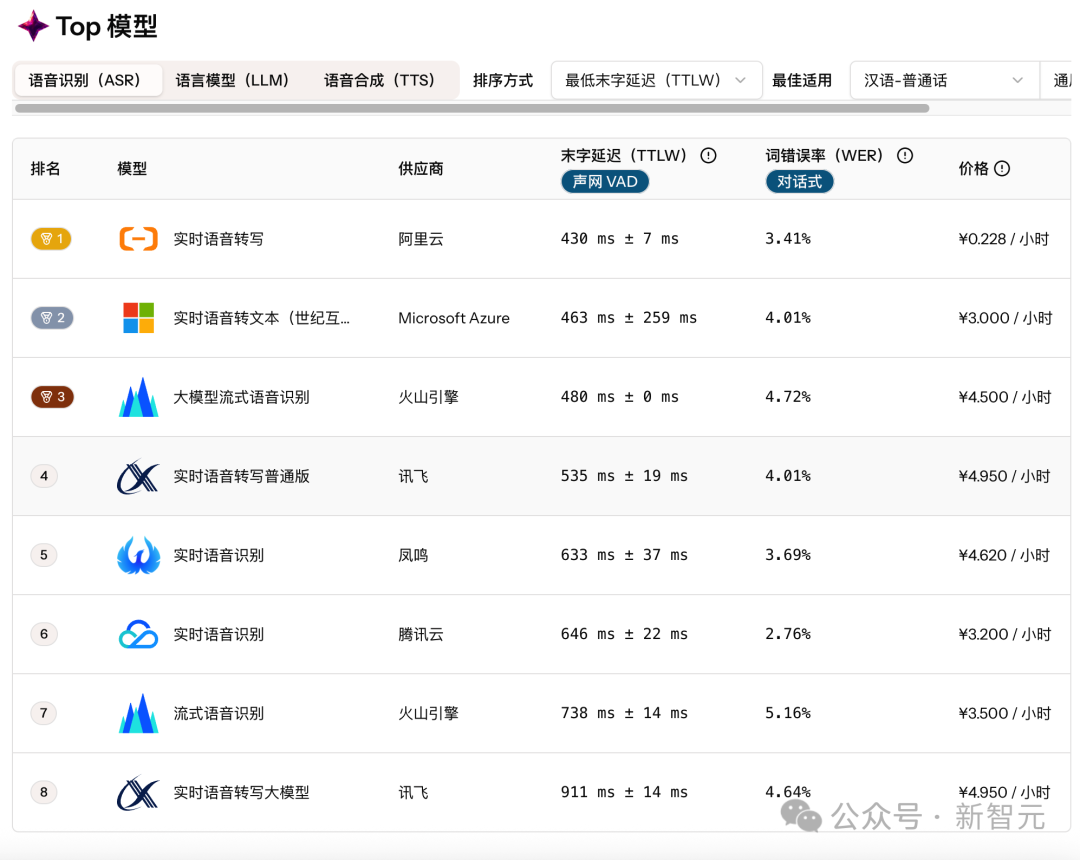The width and height of the screenshot is (1080, 860).
Task: Select the 阿里云 vendor logo
Action: point(138,238)
